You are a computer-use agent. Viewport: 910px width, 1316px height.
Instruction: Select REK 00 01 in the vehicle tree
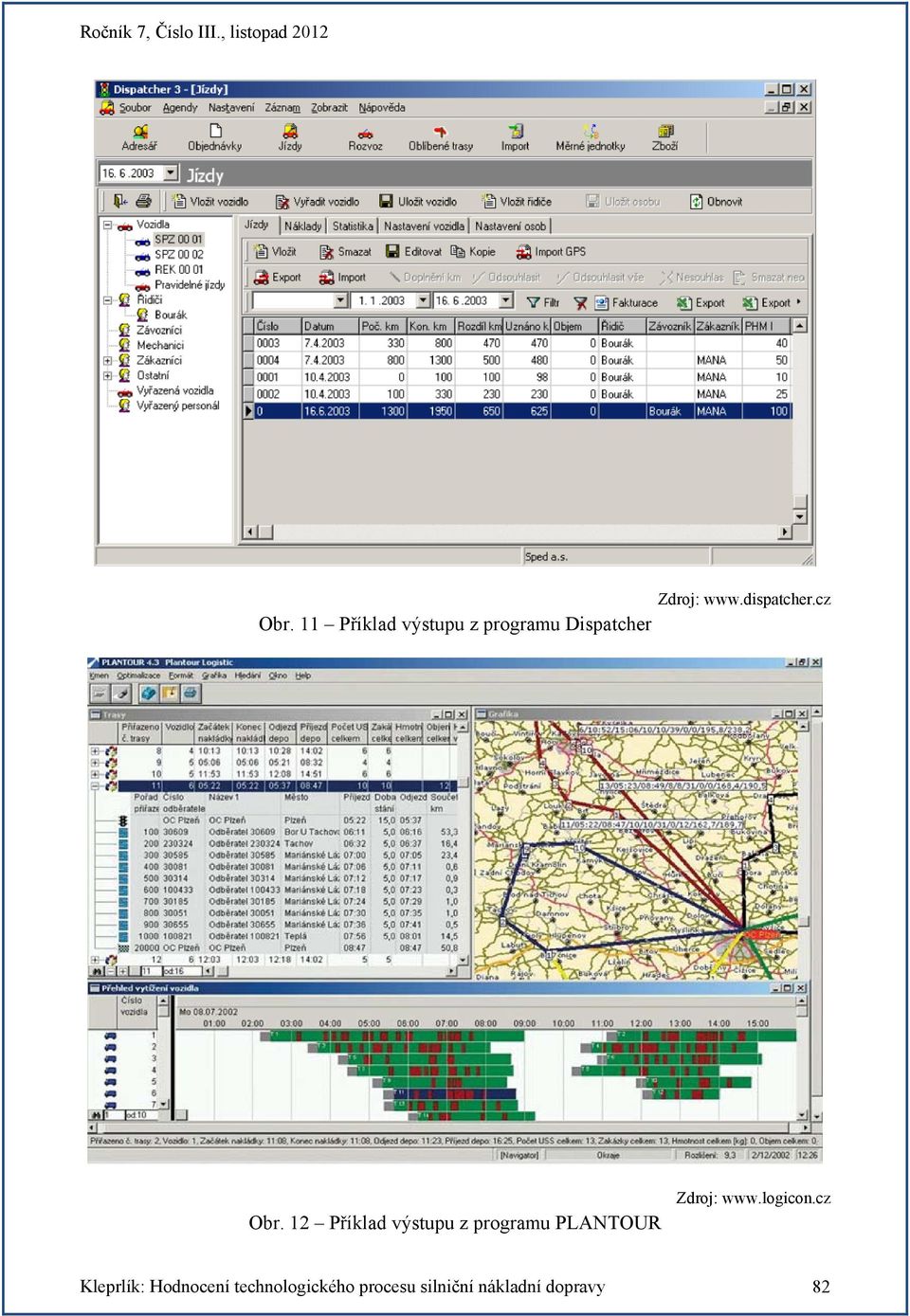click(x=179, y=270)
